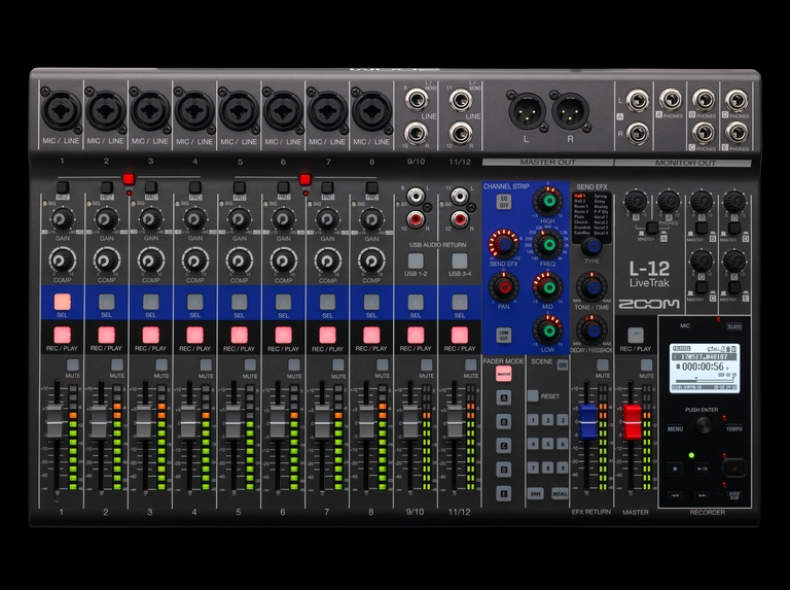790x590 pixels.
Task: Click the blue EFX RETURN fader
Action: tap(587, 421)
